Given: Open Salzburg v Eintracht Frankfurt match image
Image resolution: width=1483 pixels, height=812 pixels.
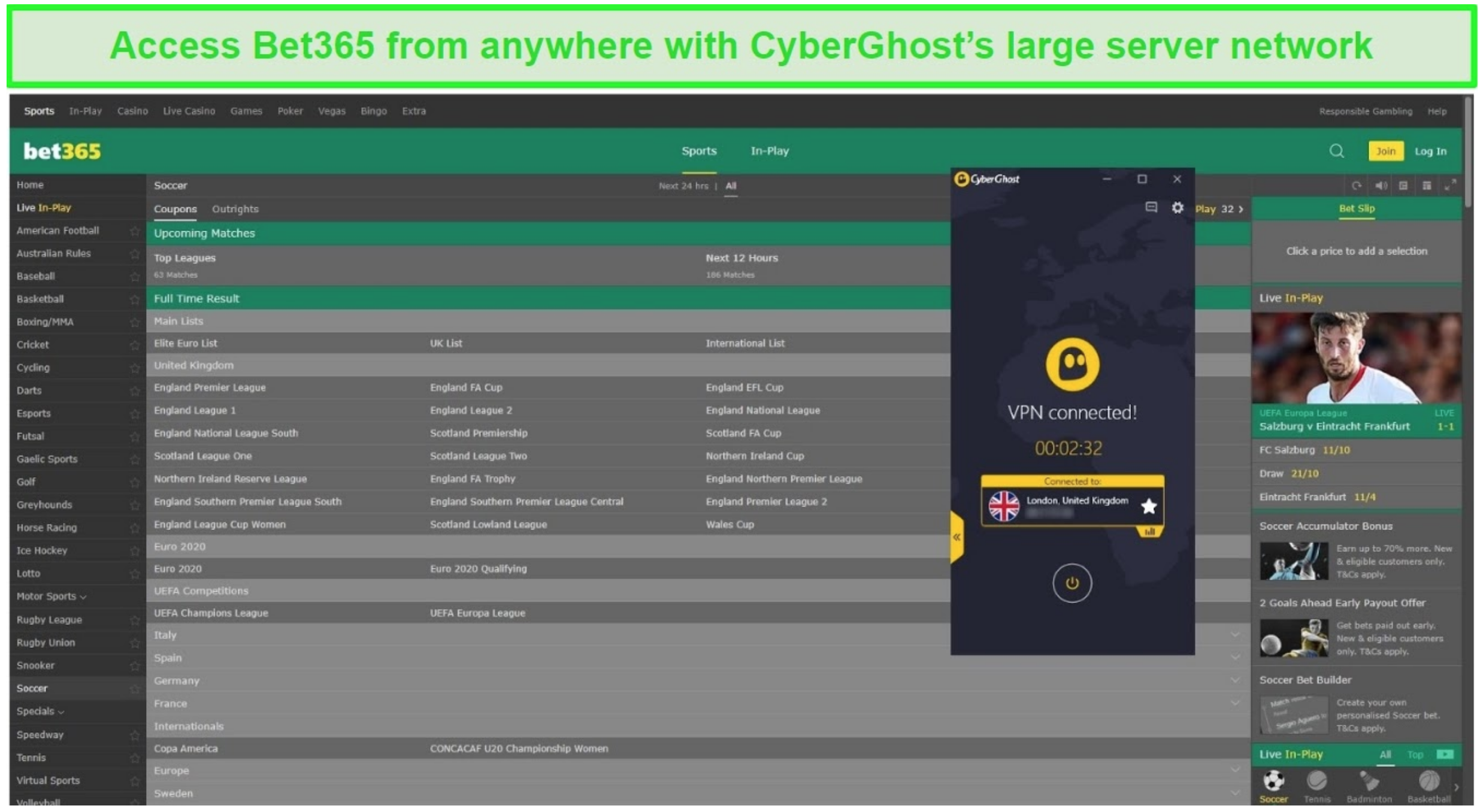Looking at the screenshot, I should (x=1356, y=357).
